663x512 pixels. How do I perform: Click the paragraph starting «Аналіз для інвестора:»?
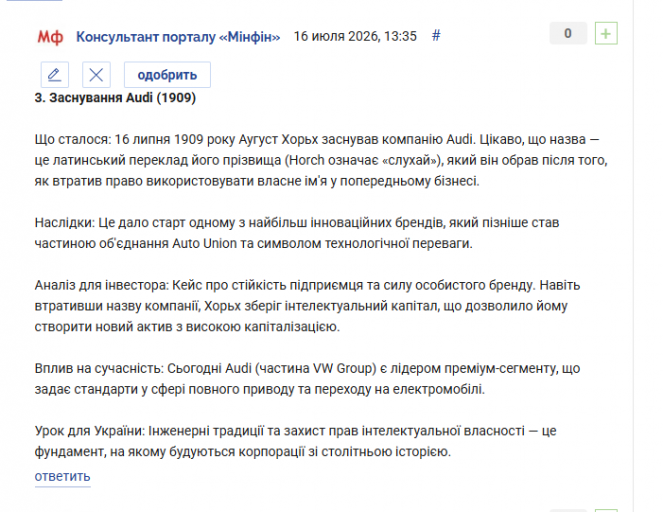(307, 306)
